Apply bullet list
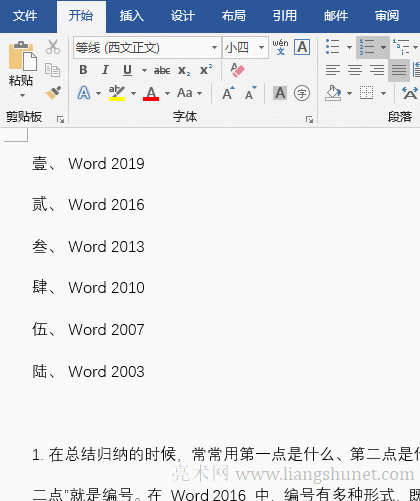Viewport: 420px width, 501px height. tap(333, 47)
